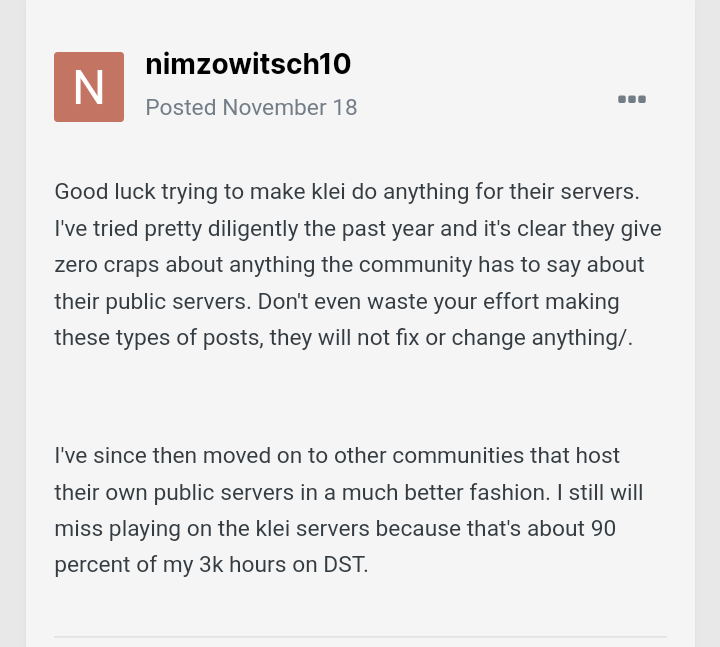Click the horizontal divider below the post
Screen dimensions: 720x647
[360, 637]
